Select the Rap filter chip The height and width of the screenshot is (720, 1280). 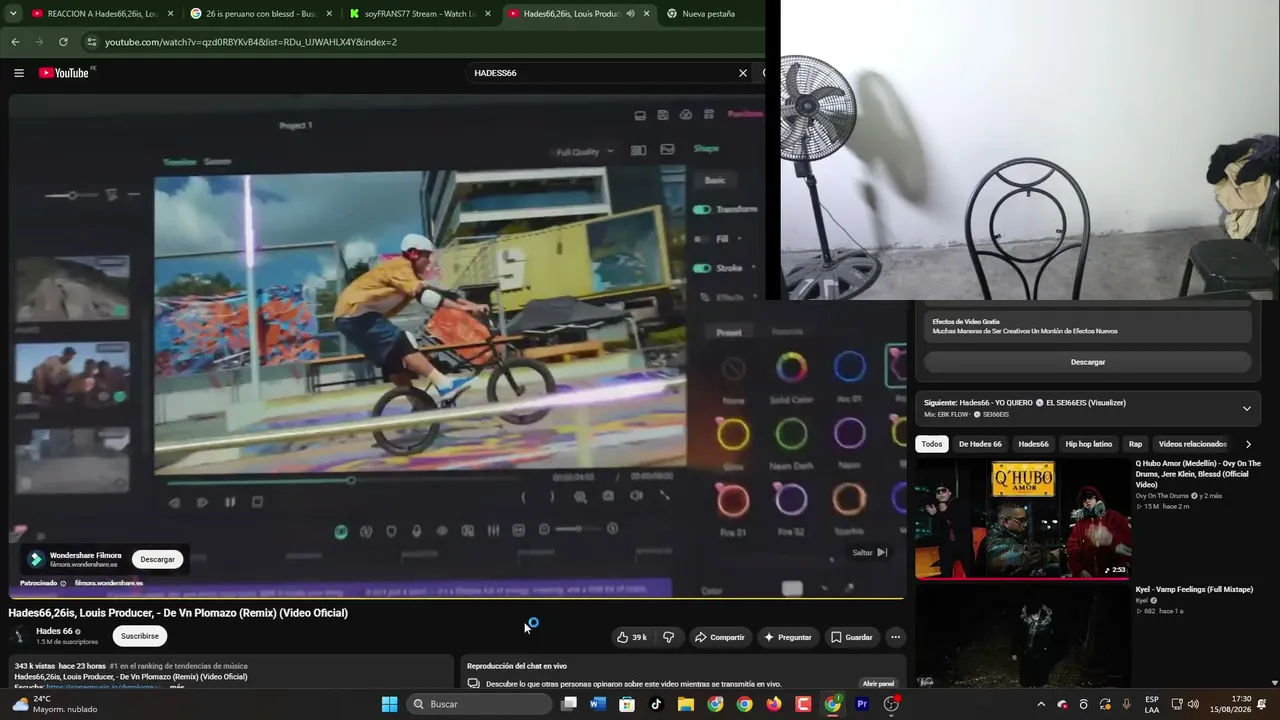1135,444
